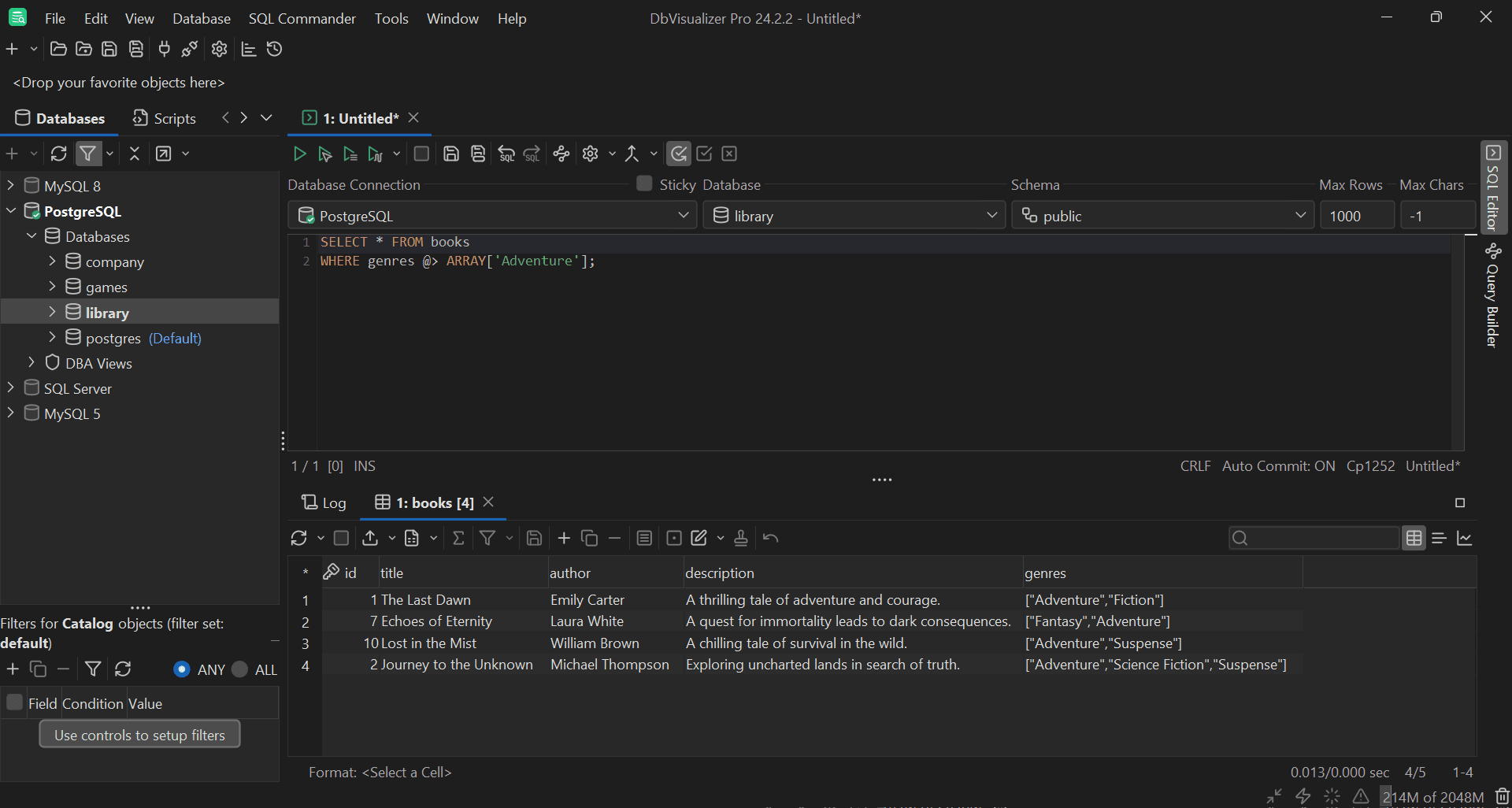The height and width of the screenshot is (808, 1512).
Task: Click the Use controls to setup filters button
Action: pyautogui.click(x=139, y=734)
